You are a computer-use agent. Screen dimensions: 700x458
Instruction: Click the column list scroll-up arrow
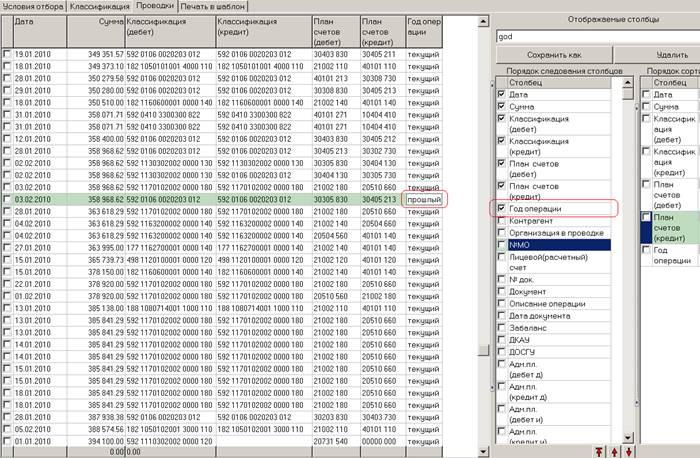628,83
